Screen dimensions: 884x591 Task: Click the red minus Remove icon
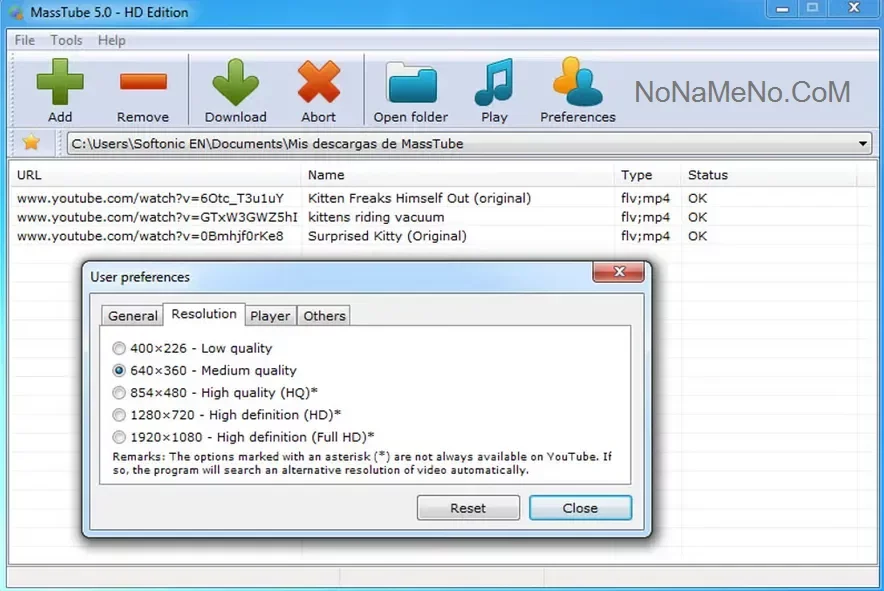(x=143, y=83)
